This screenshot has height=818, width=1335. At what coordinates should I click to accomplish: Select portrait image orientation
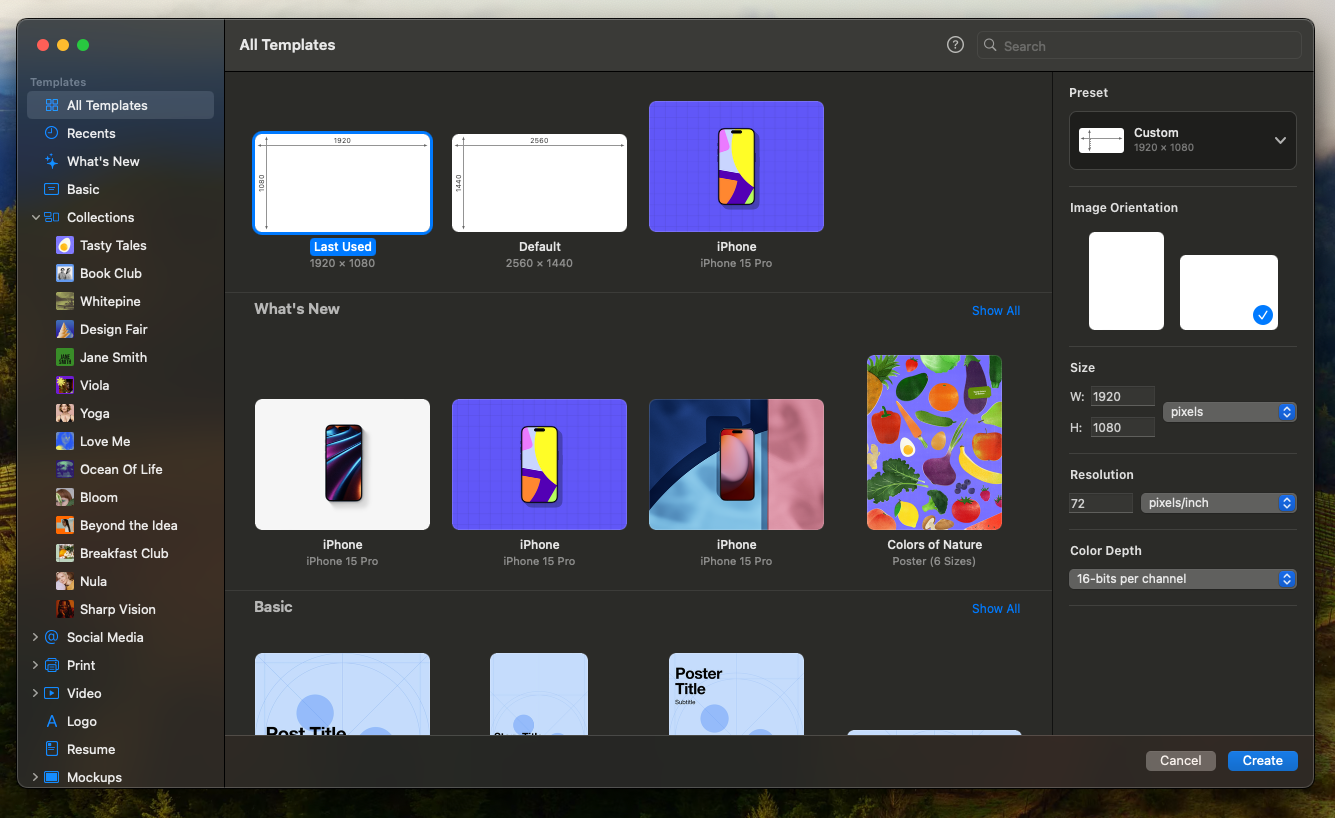pos(1126,281)
